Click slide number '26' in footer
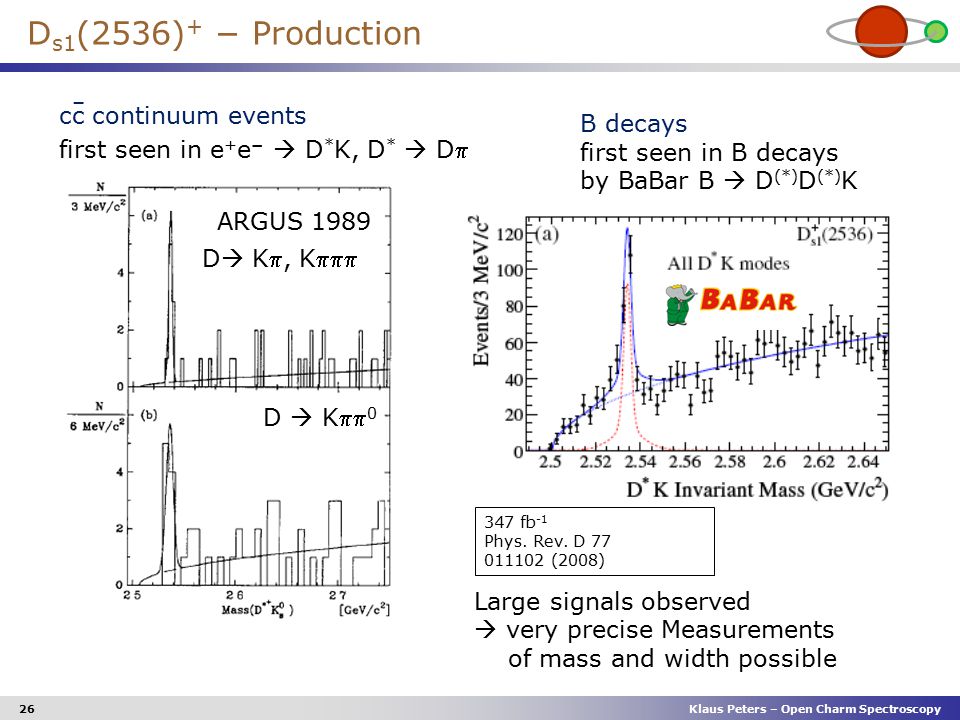This screenshot has width=960, height=720. 27,709
